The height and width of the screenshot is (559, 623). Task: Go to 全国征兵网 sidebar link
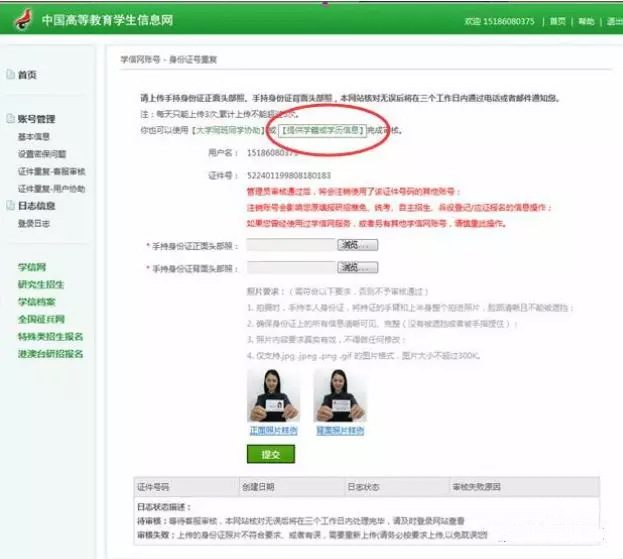[40, 319]
